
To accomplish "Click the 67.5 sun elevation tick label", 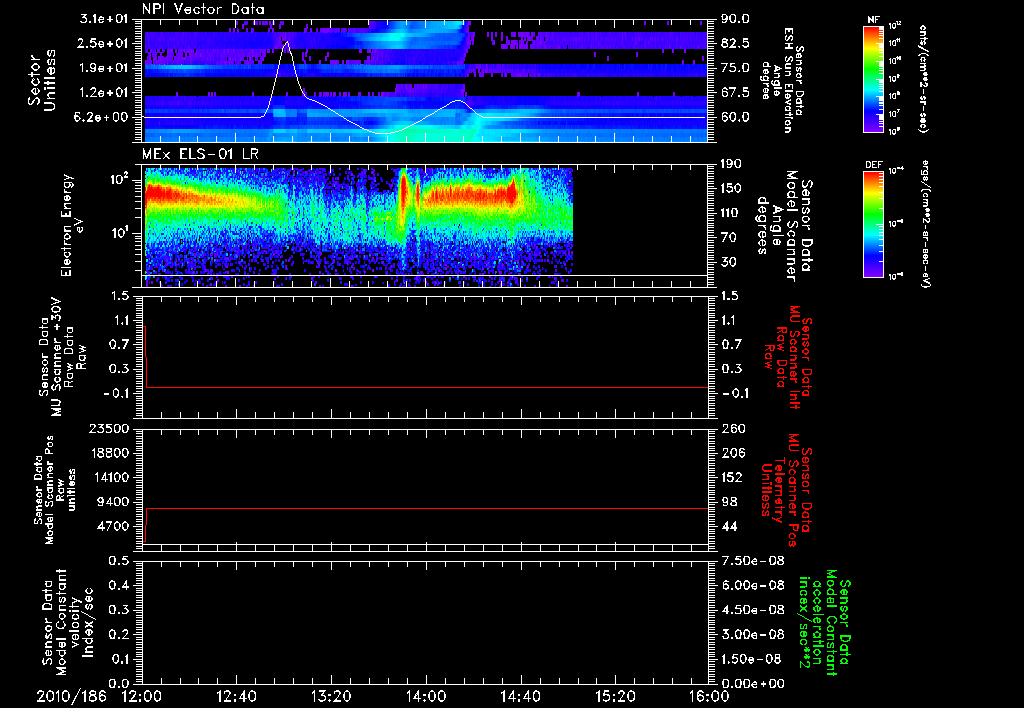I will point(735,93).
